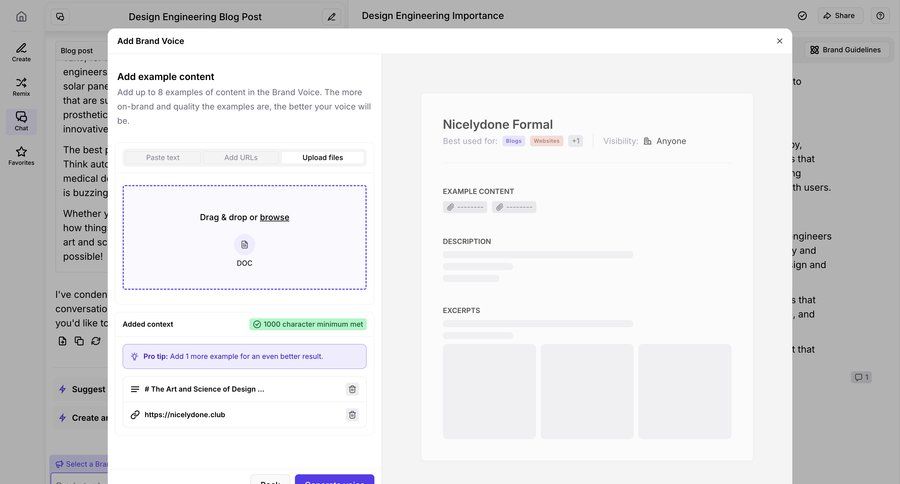Click the chat history icon beside title
Viewport: 900px width, 484px height.
tap(60, 17)
